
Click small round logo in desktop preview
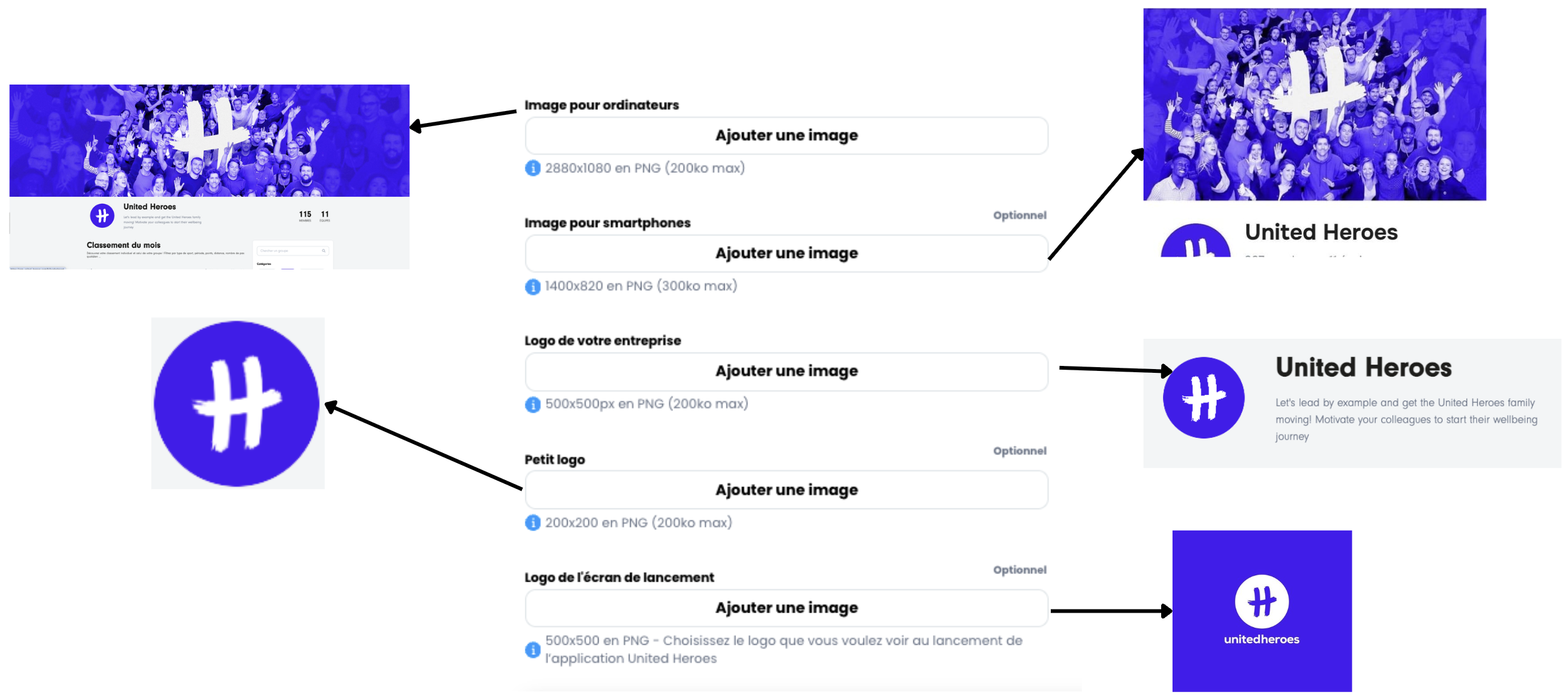102,216
